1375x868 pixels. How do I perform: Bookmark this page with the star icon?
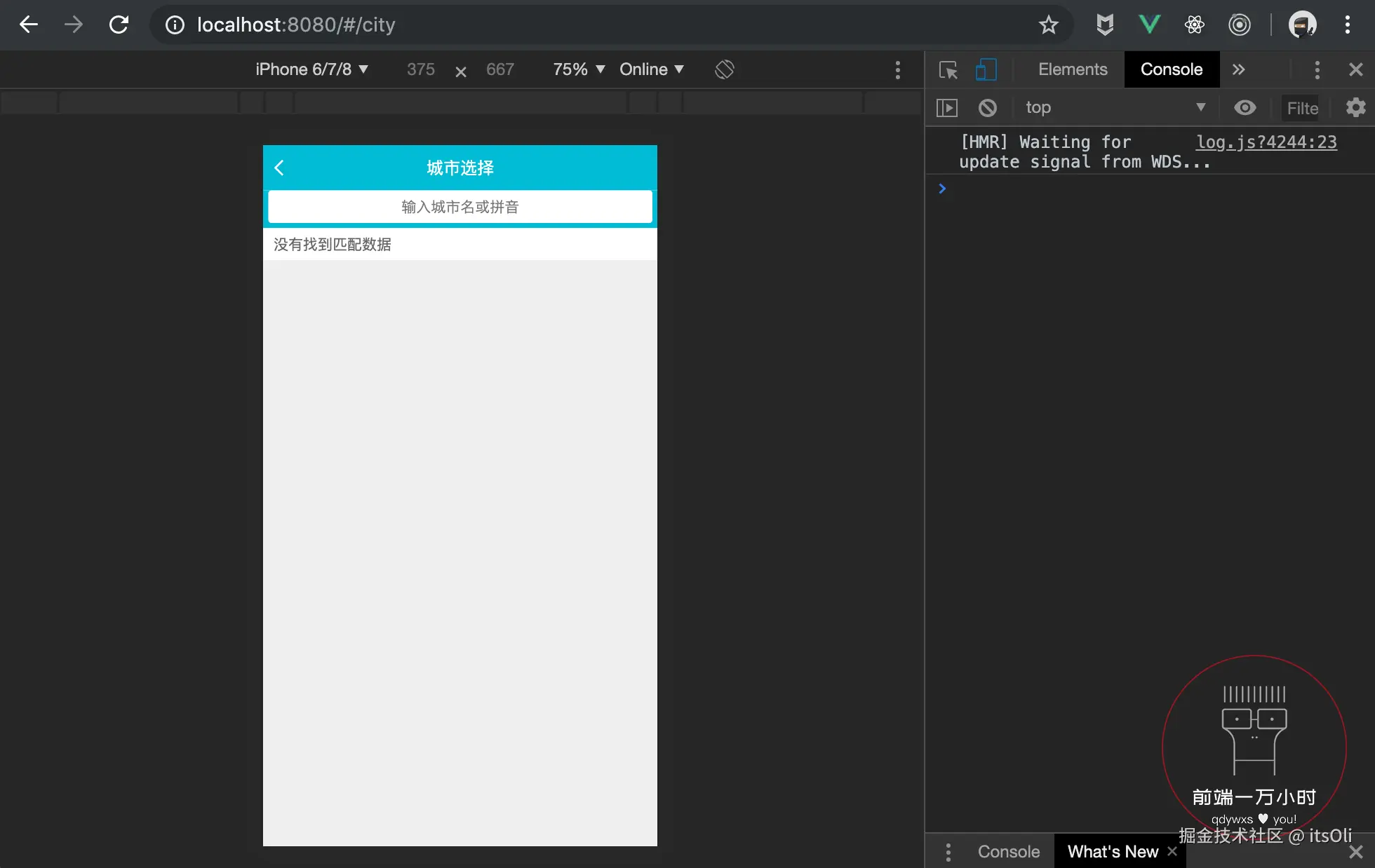point(1048,25)
